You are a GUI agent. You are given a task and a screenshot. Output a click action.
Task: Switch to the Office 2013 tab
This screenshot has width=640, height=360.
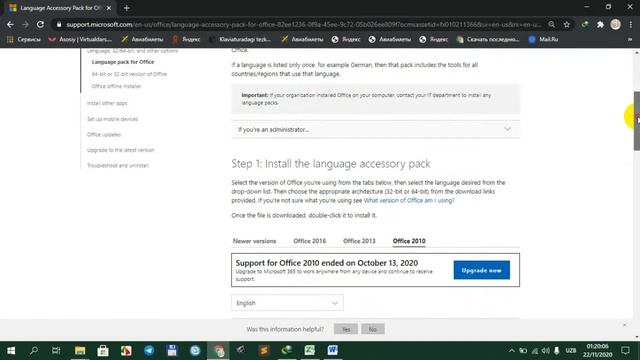pyautogui.click(x=359, y=241)
